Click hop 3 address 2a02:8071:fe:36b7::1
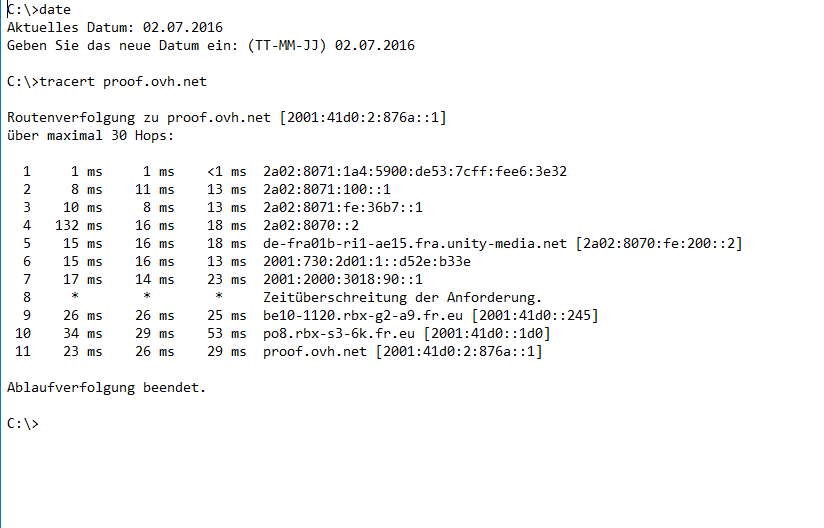824x528 pixels. (x=342, y=207)
